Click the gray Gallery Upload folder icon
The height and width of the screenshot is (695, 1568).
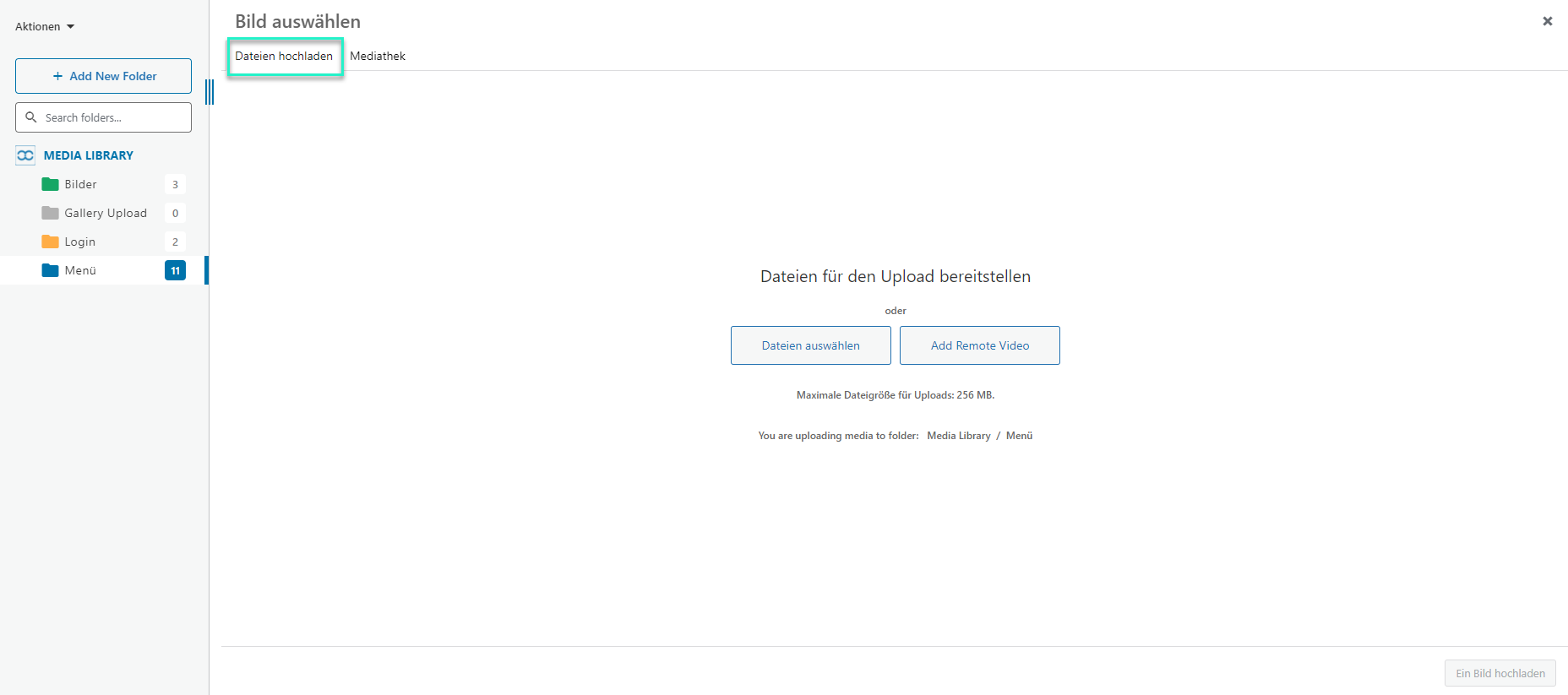(50, 213)
